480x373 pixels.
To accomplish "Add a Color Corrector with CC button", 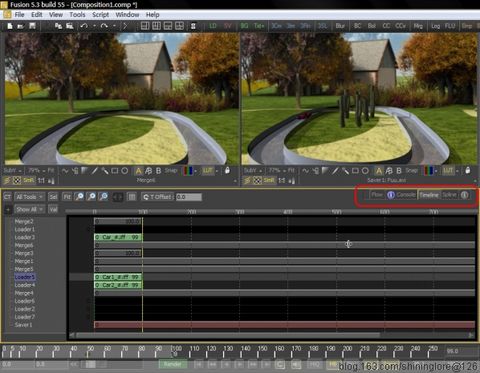I will coord(386,26).
